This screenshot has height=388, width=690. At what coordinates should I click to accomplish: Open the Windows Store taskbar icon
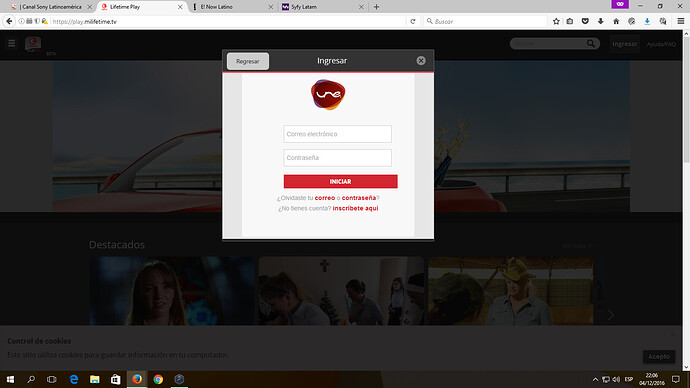[x=116, y=379]
